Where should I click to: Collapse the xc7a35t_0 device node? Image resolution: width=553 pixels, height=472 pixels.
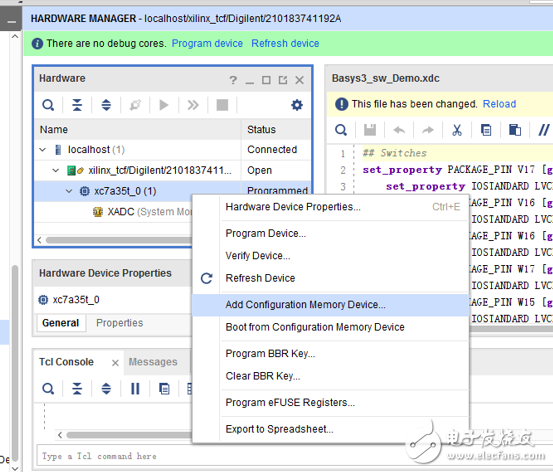click(69, 191)
